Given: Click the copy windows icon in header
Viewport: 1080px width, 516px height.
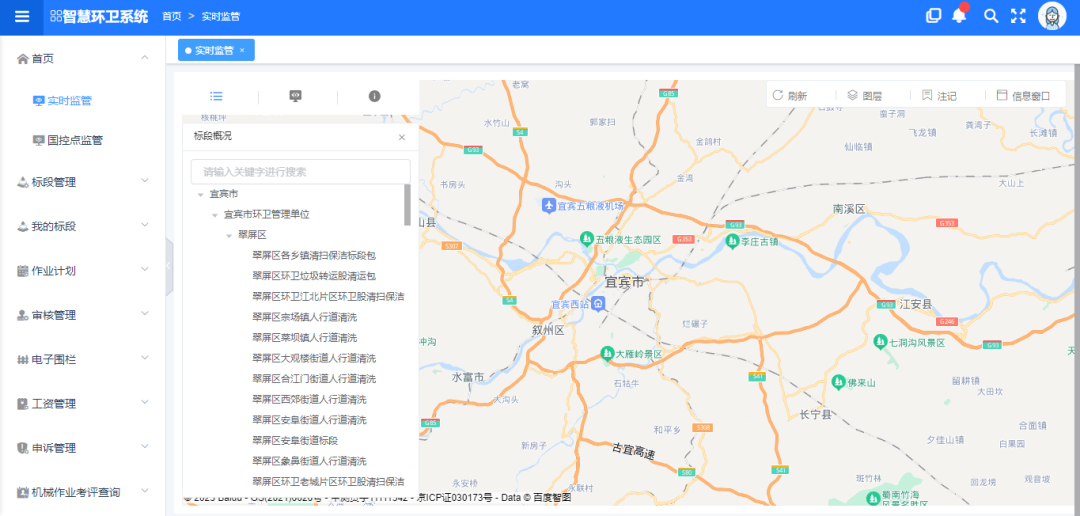Looking at the screenshot, I should click(934, 16).
